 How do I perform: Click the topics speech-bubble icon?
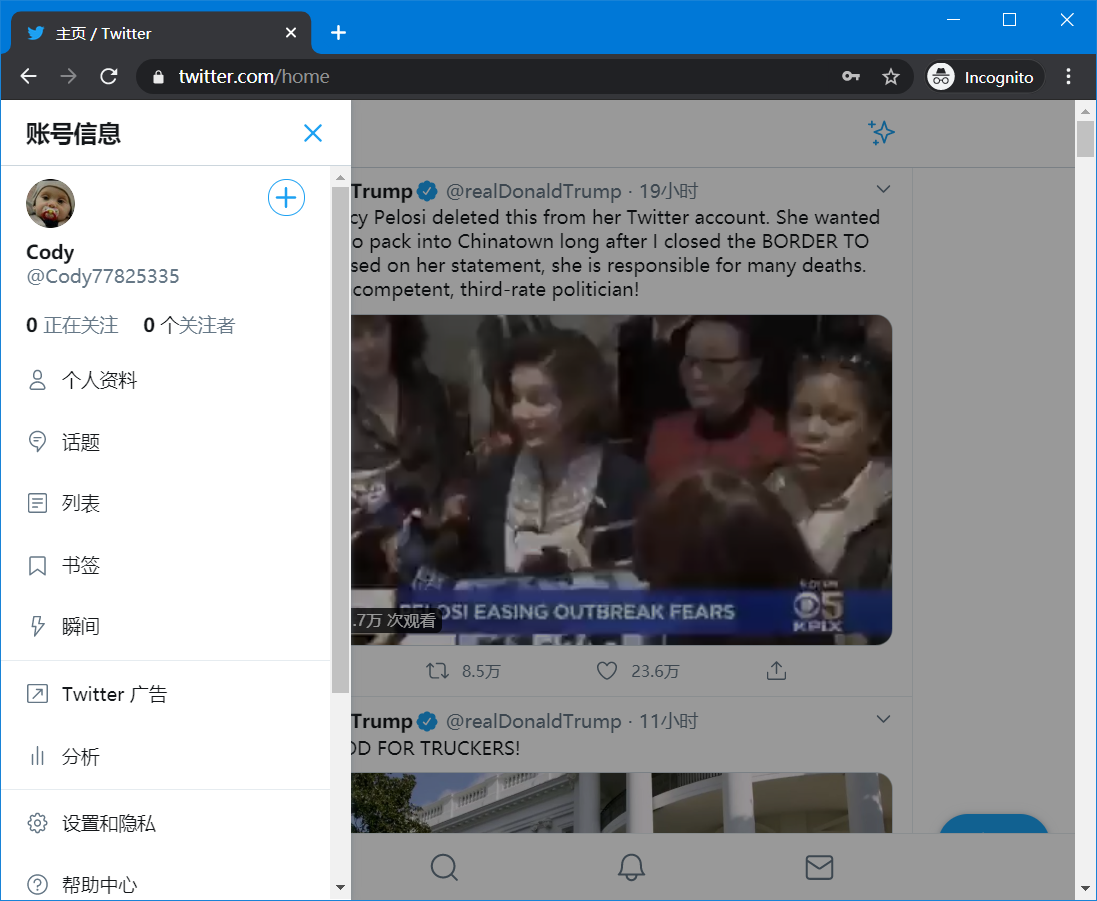click(37, 442)
